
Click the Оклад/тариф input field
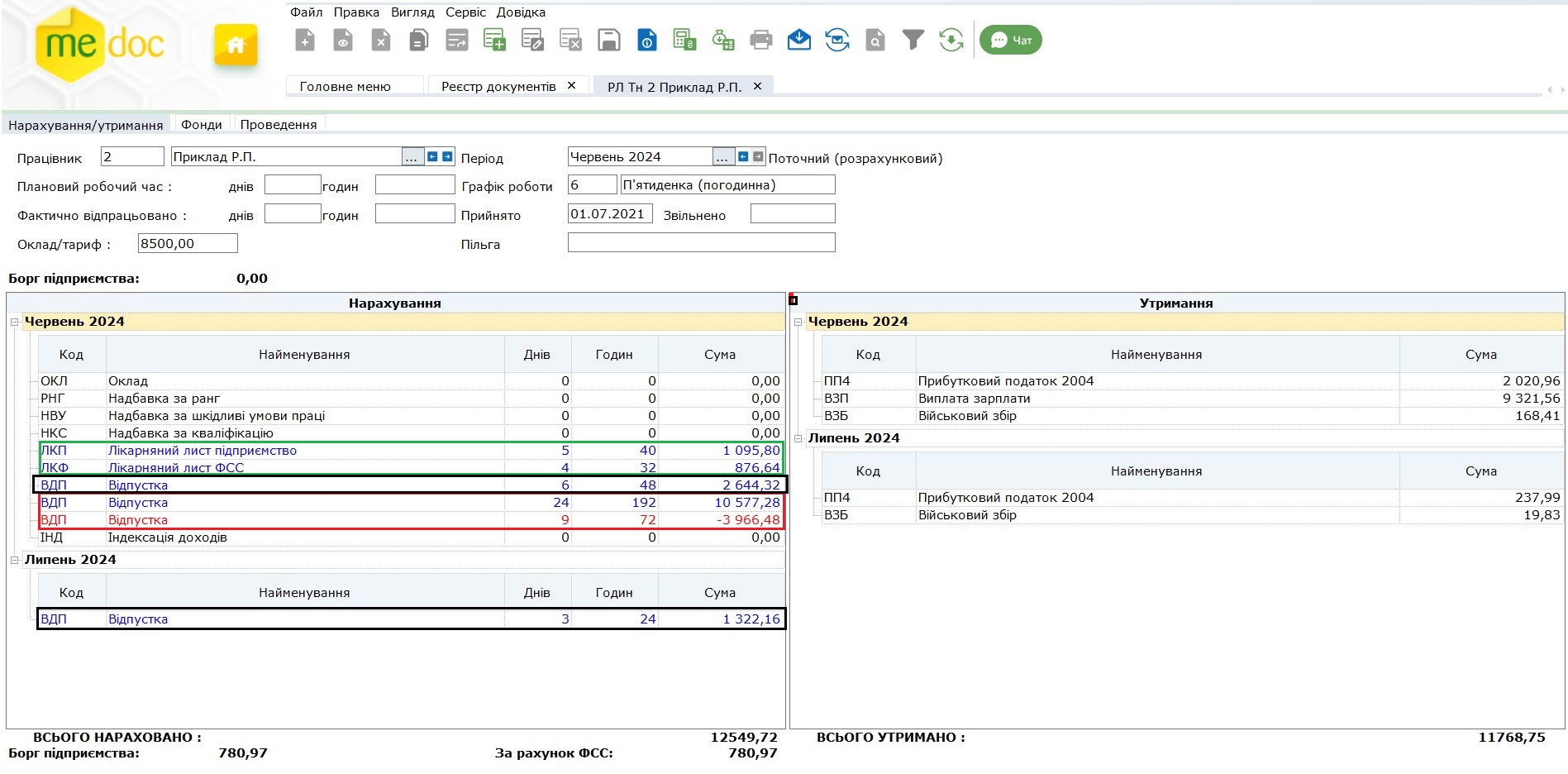coord(188,243)
